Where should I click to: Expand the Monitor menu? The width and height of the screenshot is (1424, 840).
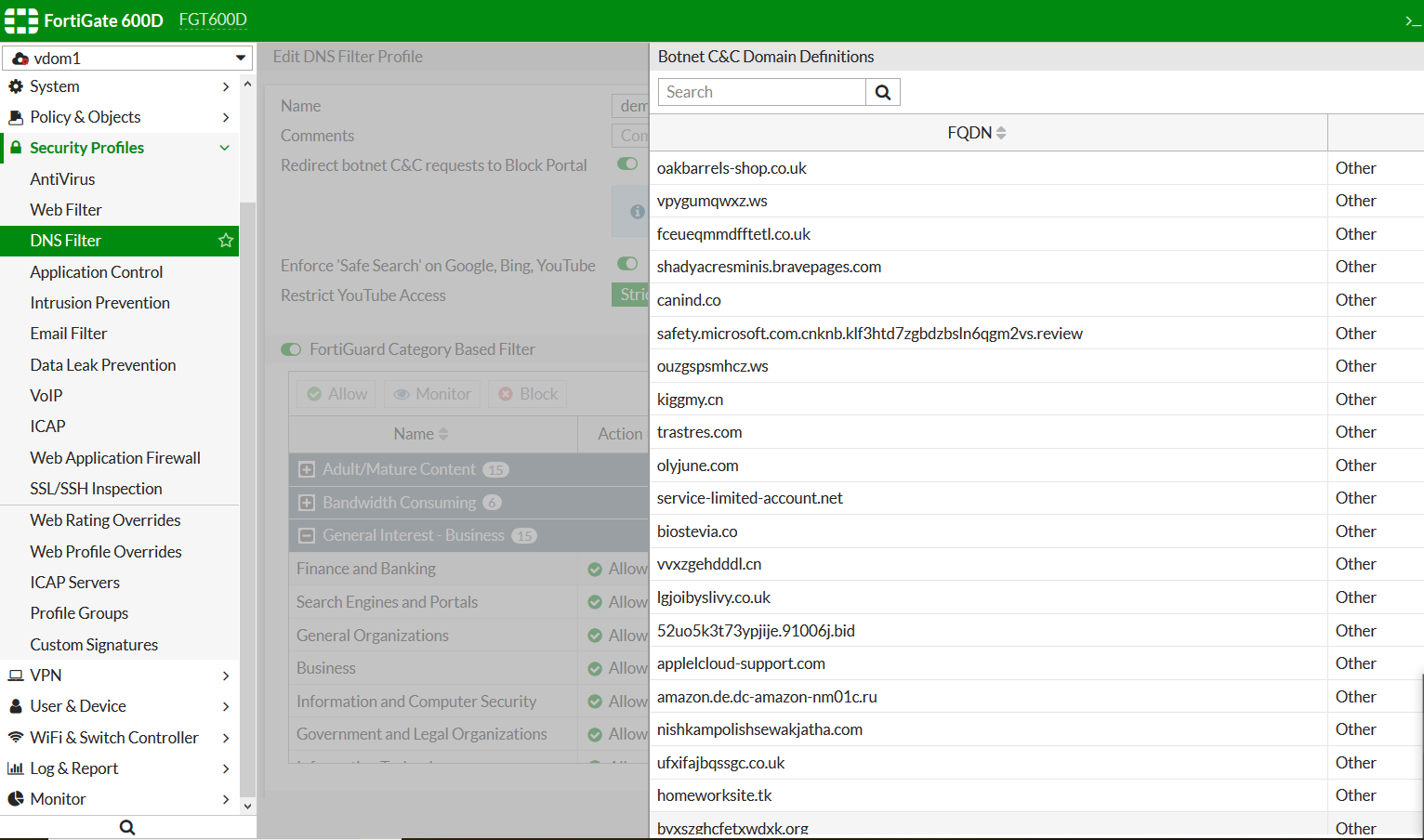[226, 799]
